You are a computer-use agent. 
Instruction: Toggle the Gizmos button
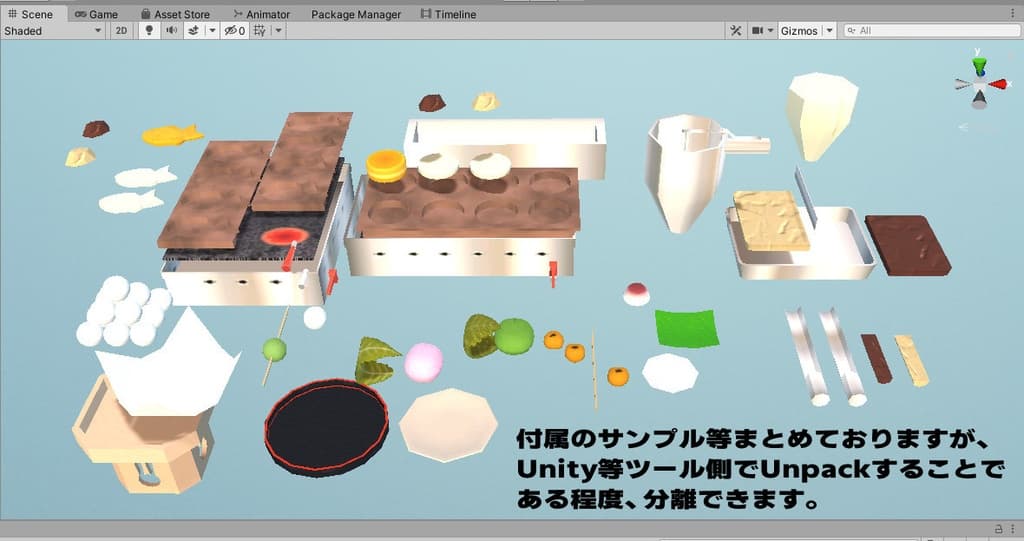pos(799,31)
